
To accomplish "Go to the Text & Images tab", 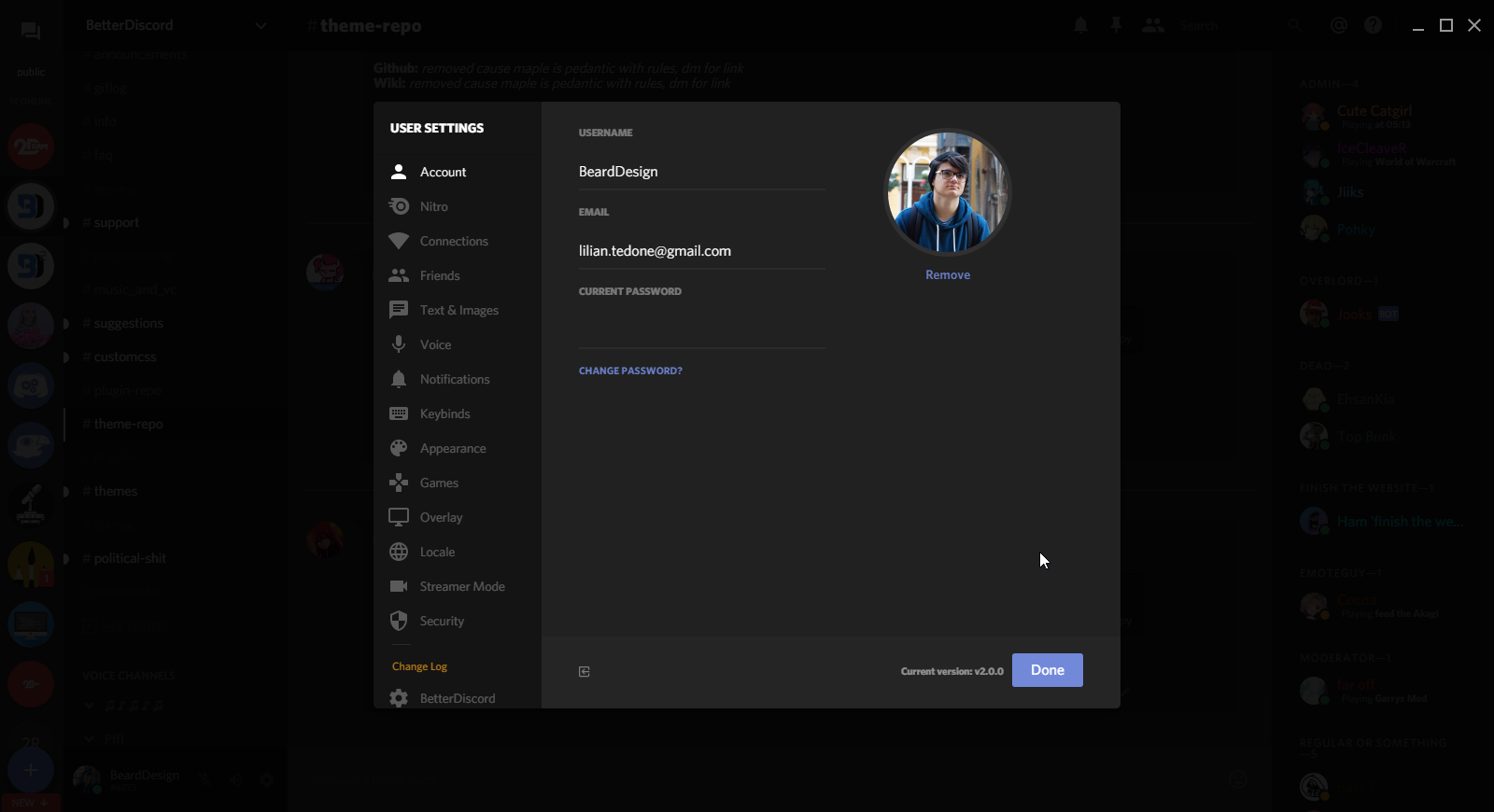I will click(458, 310).
